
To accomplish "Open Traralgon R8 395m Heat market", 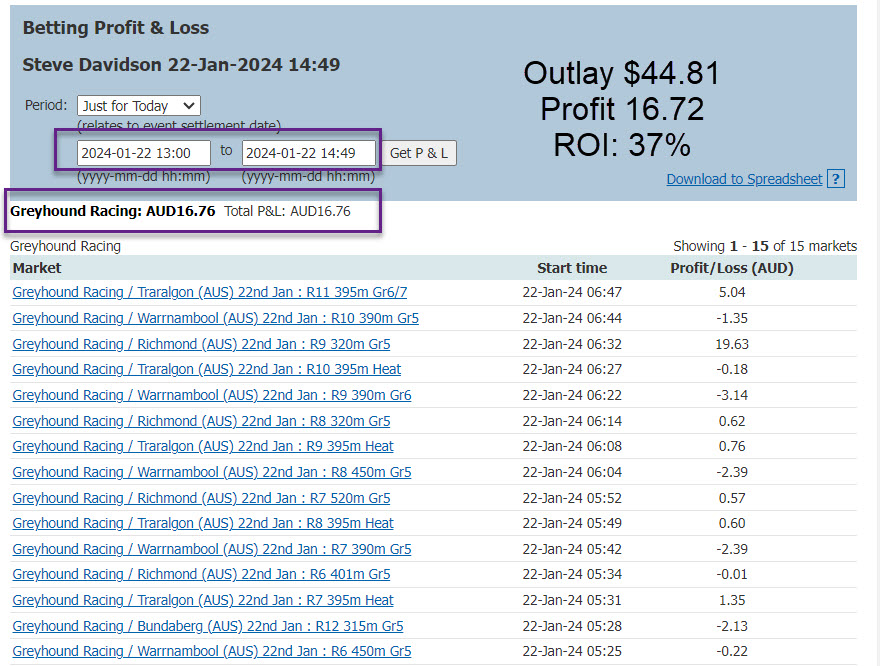I will point(203,523).
